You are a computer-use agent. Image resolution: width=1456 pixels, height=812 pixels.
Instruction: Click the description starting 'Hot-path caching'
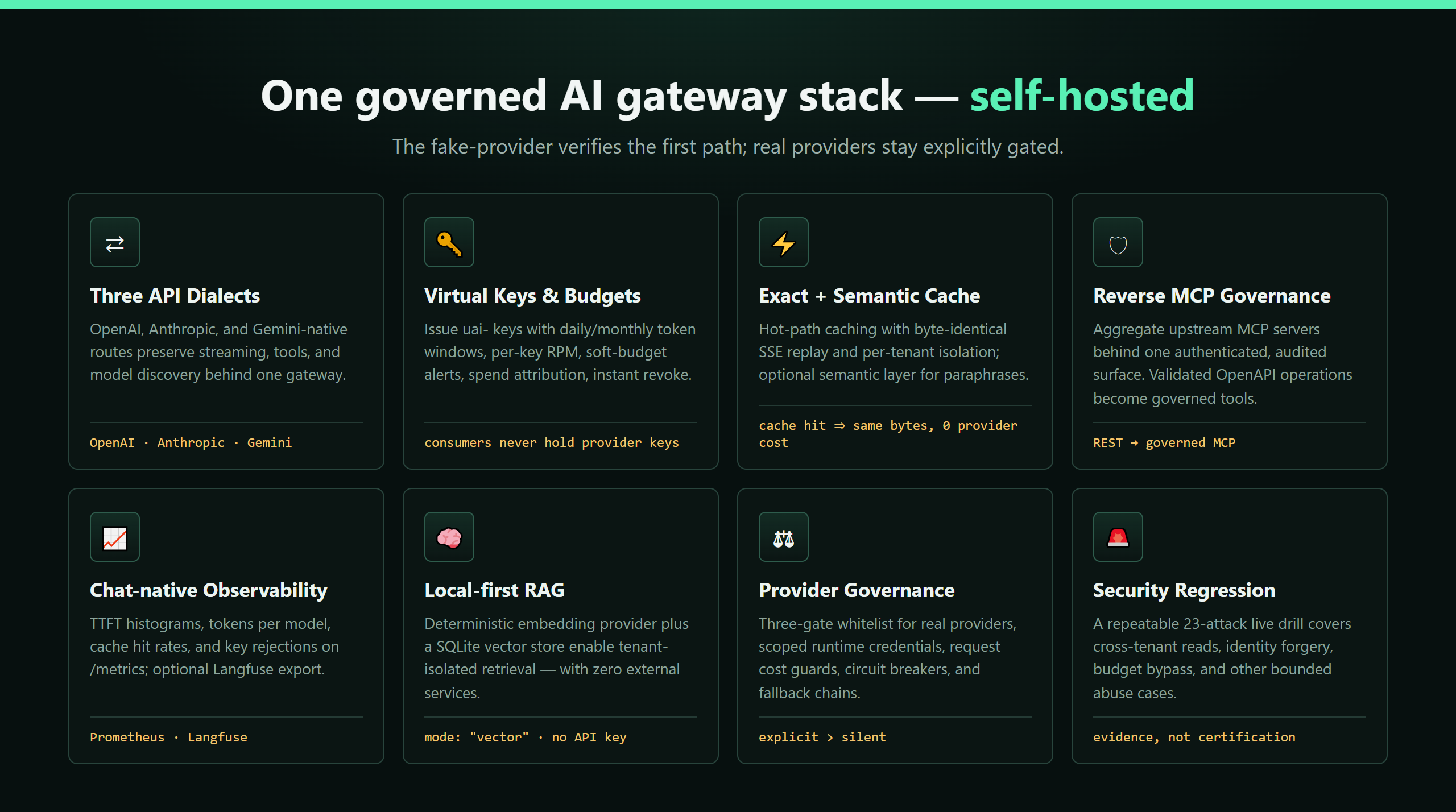[x=894, y=352]
